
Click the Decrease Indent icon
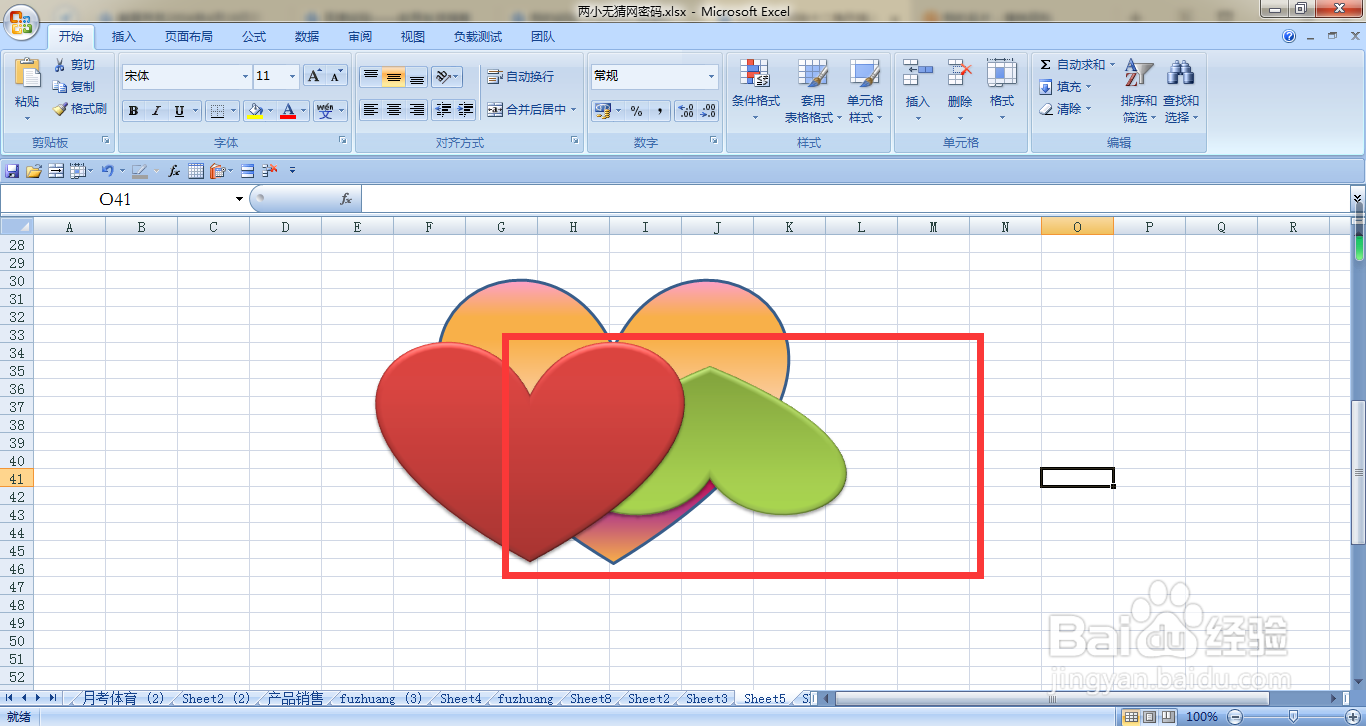click(x=443, y=110)
